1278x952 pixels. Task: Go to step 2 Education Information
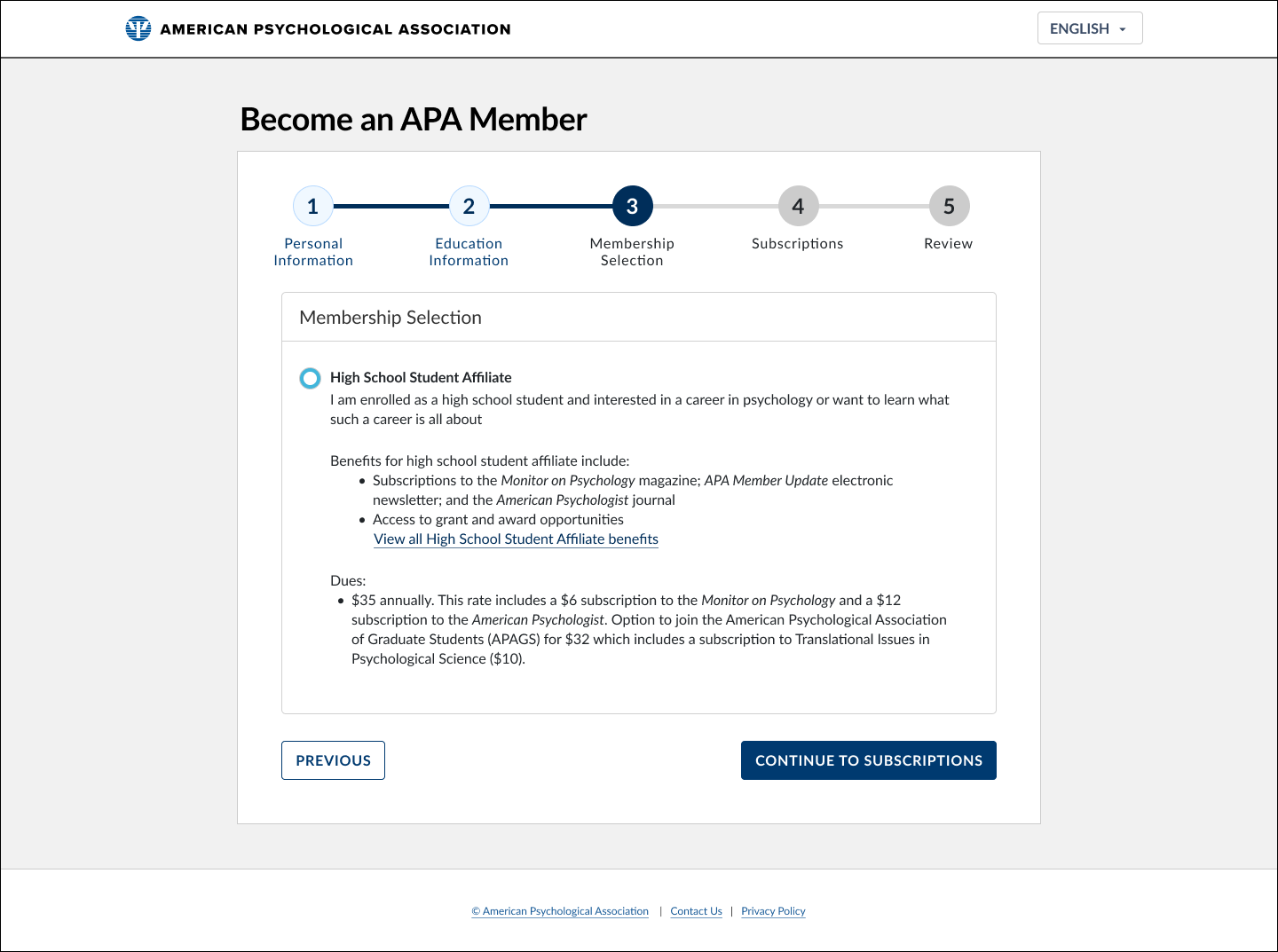tap(469, 206)
